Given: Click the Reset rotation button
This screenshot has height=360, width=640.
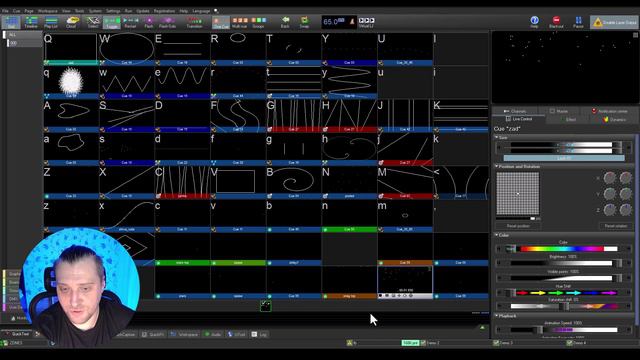Looking at the screenshot, I should click(616, 226).
